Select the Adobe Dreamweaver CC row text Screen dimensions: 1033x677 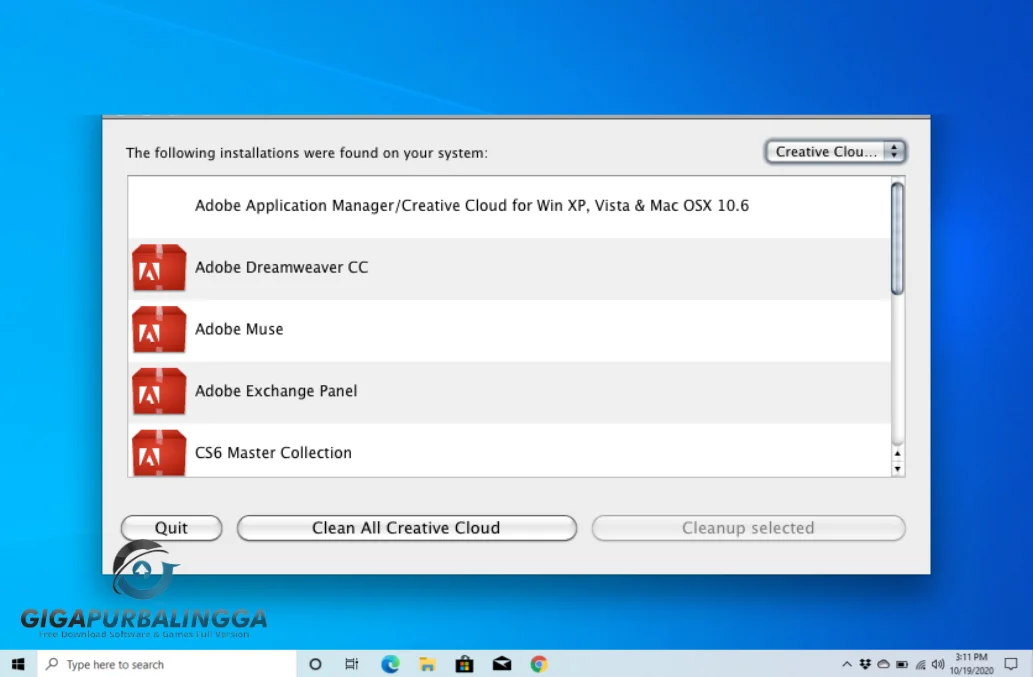[281, 267]
